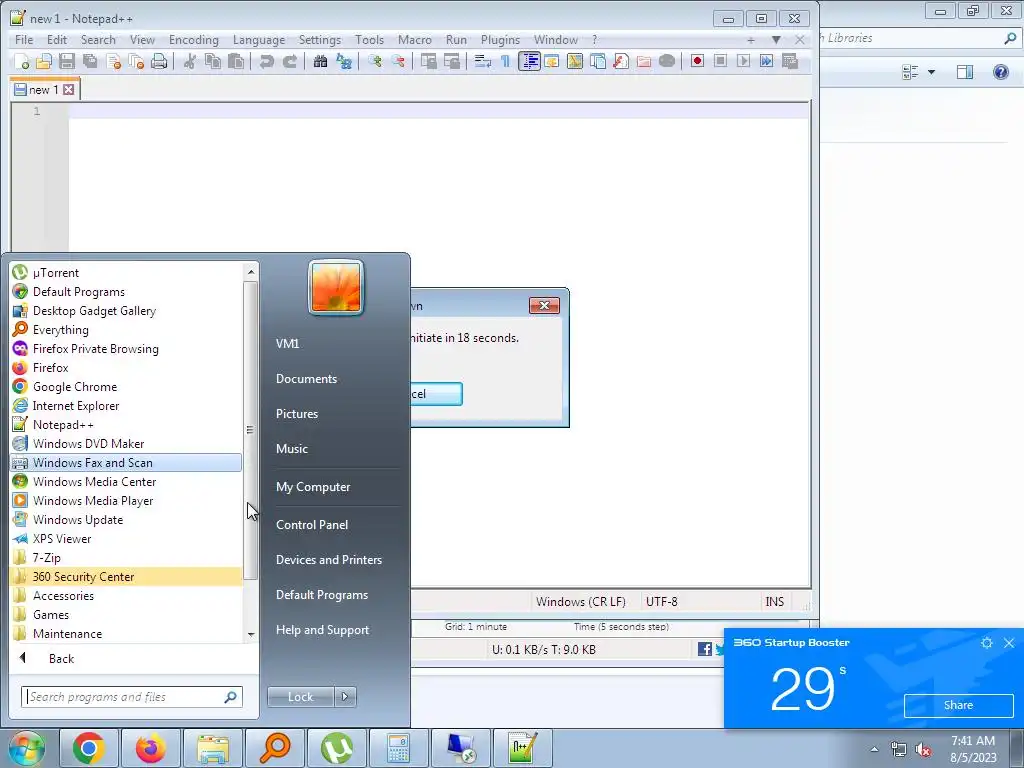Screen dimensions: 1024x768
Task: Click the Save toolbar icon
Action: coord(67,61)
